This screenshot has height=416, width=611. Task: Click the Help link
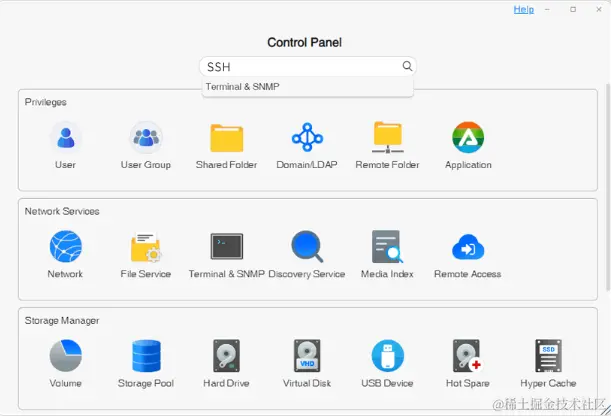(523, 9)
